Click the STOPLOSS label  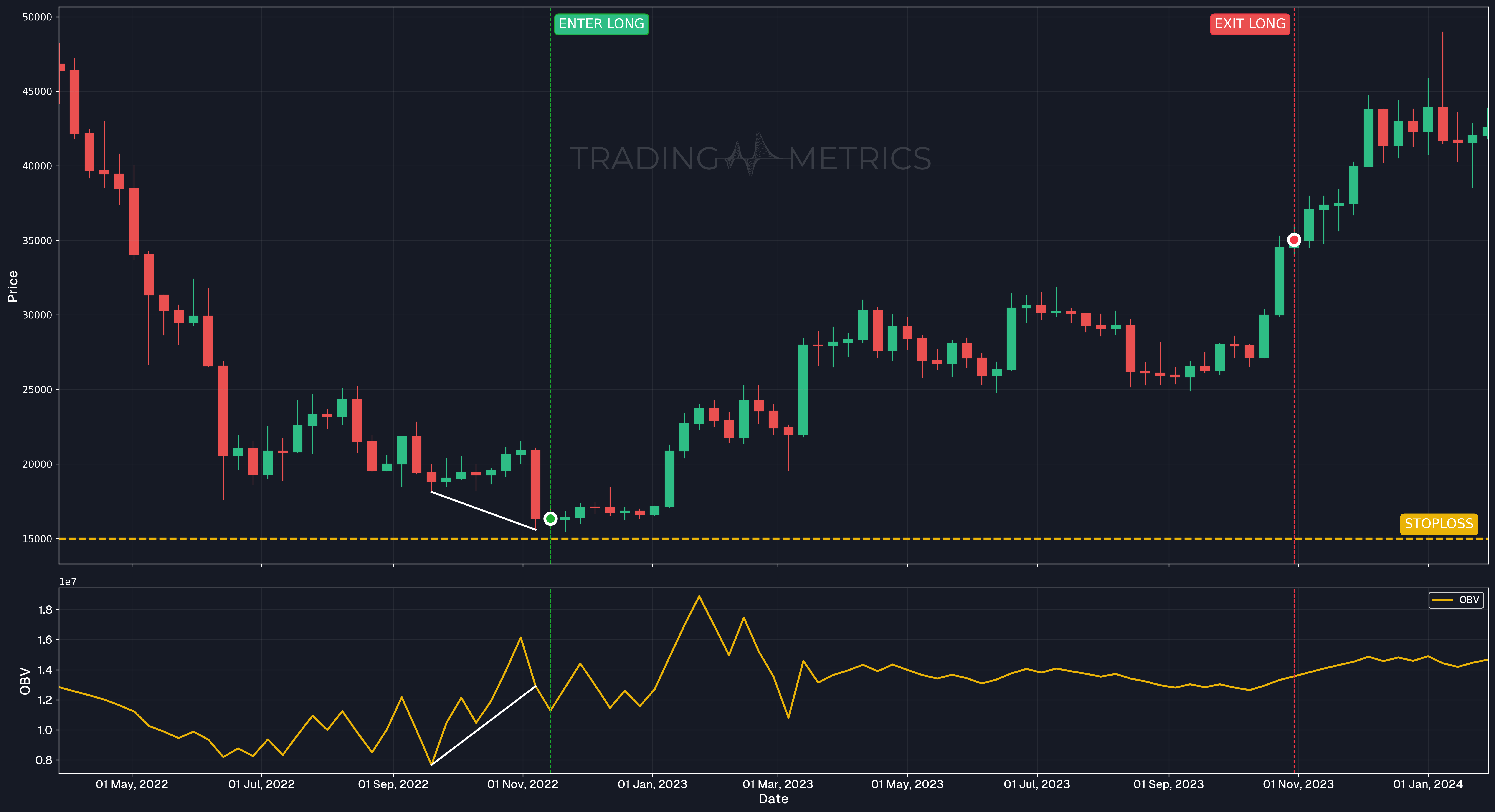click(x=1439, y=524)
